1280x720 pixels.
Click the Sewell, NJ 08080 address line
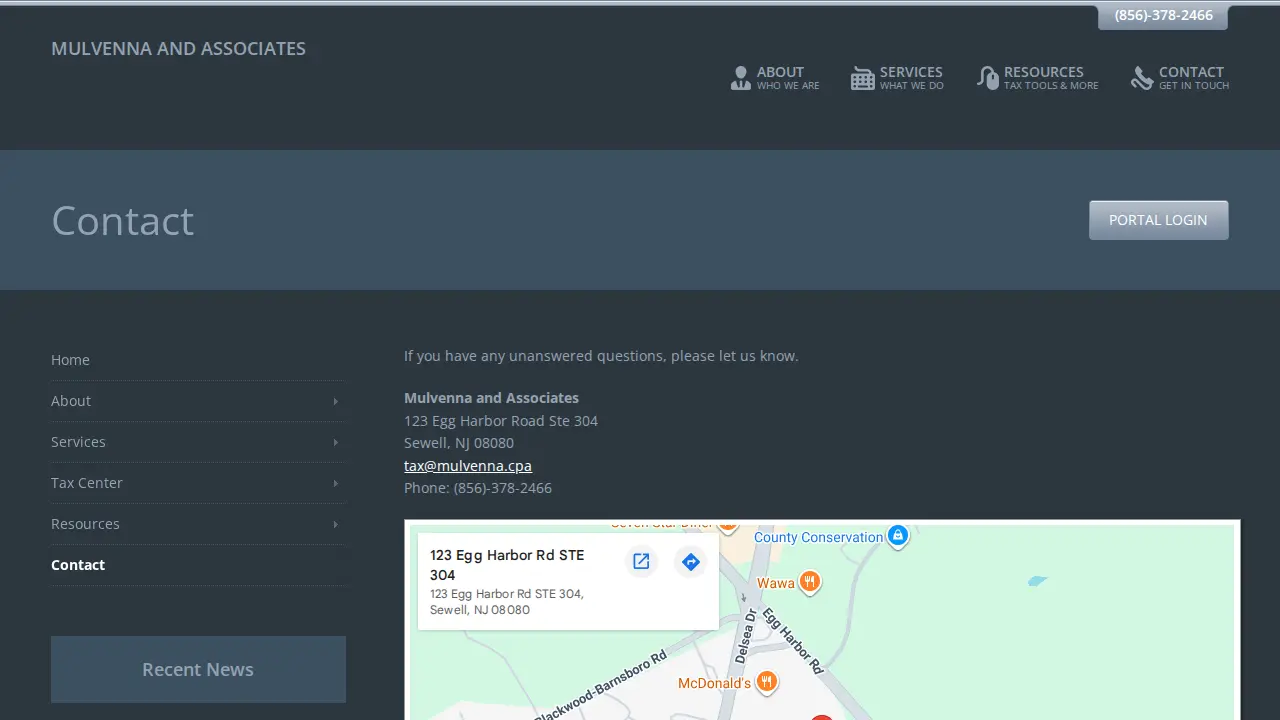pos(459,443)
